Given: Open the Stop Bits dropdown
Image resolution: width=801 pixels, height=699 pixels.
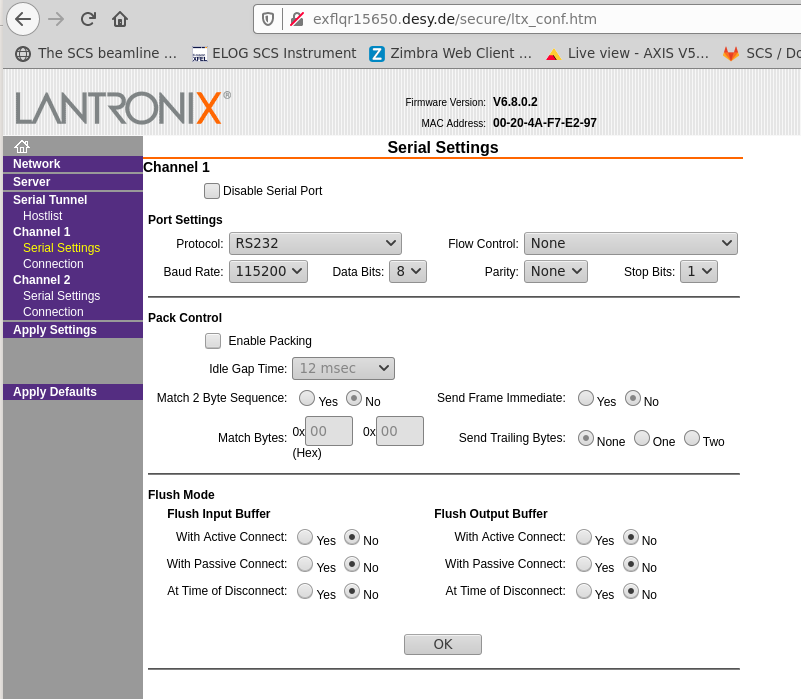Looking at the screenshot, I should (x=698, y=271).
